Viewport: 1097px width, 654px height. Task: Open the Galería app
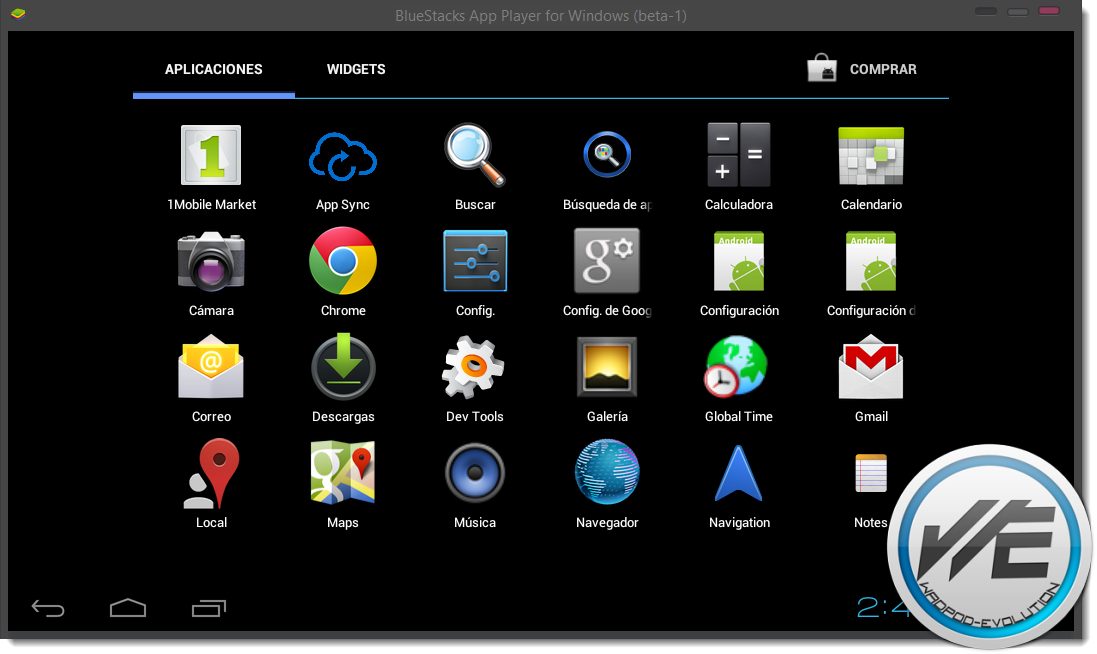pos(607,367)
